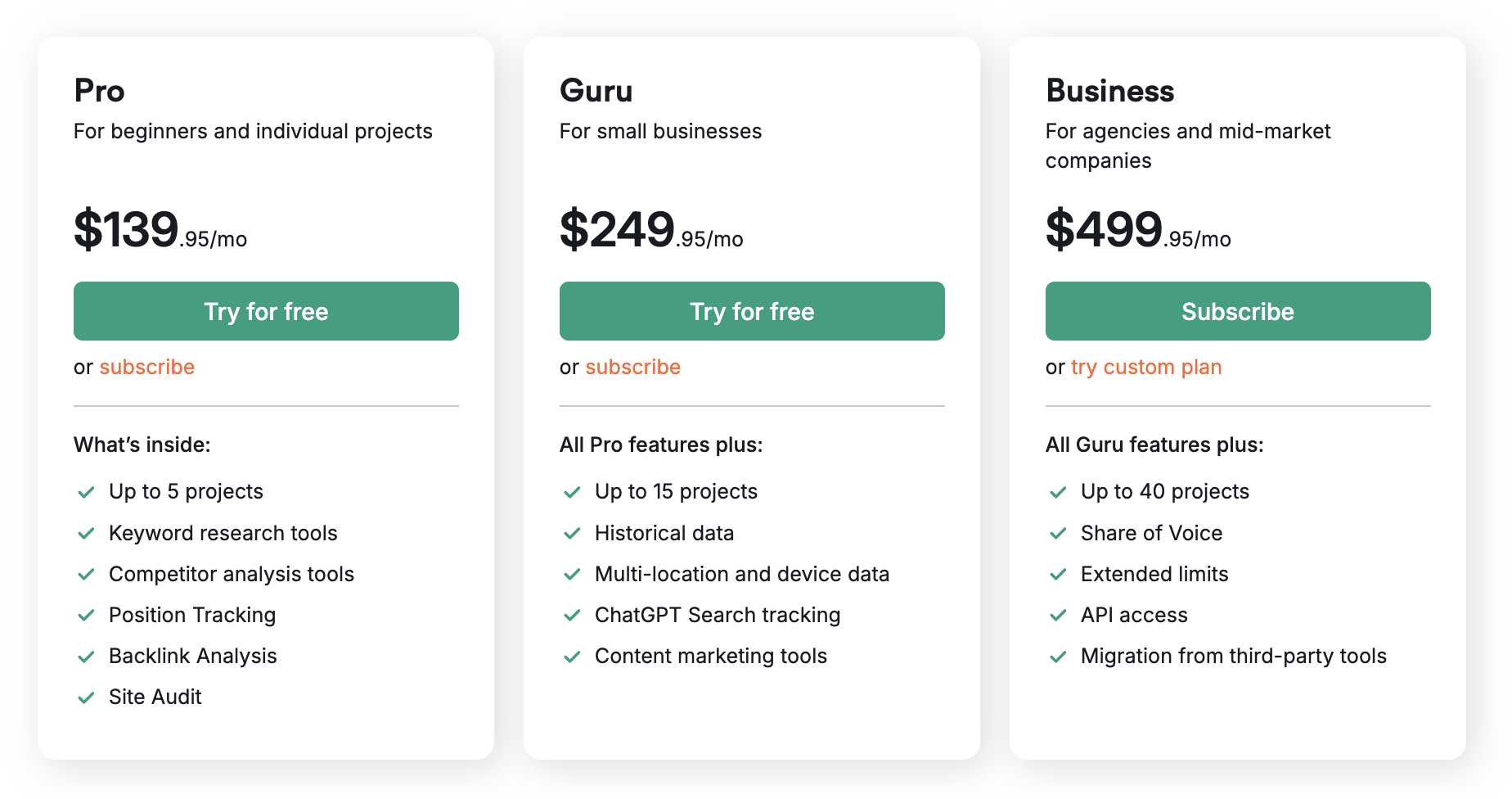Image resolution: width=1512 pixels, height=799 pixels.
Task: Click the checkmark next to Migration from third-party tools
Action: tap(1056, 656)
